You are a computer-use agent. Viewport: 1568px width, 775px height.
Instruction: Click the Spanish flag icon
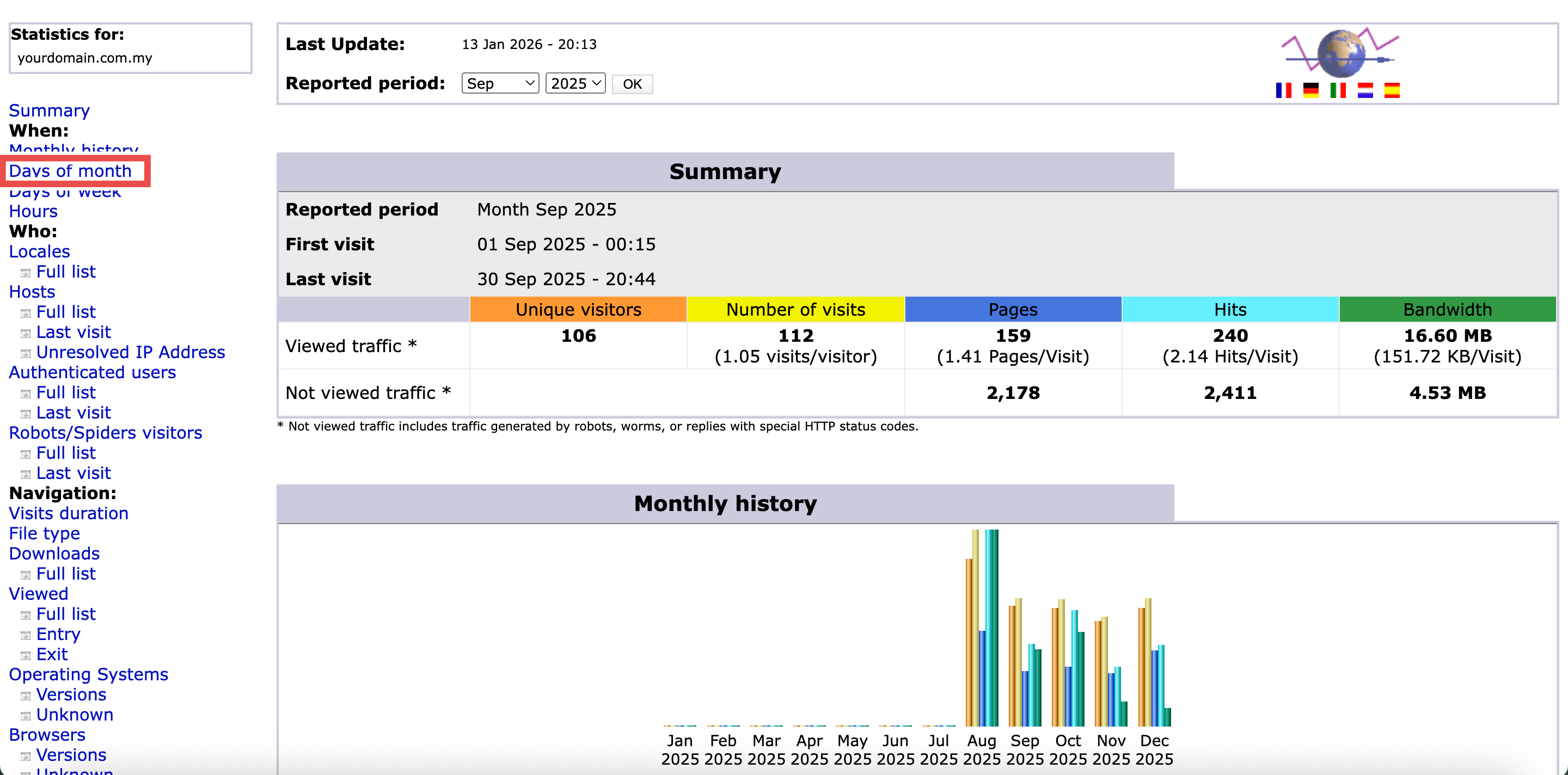(1392, 90)
